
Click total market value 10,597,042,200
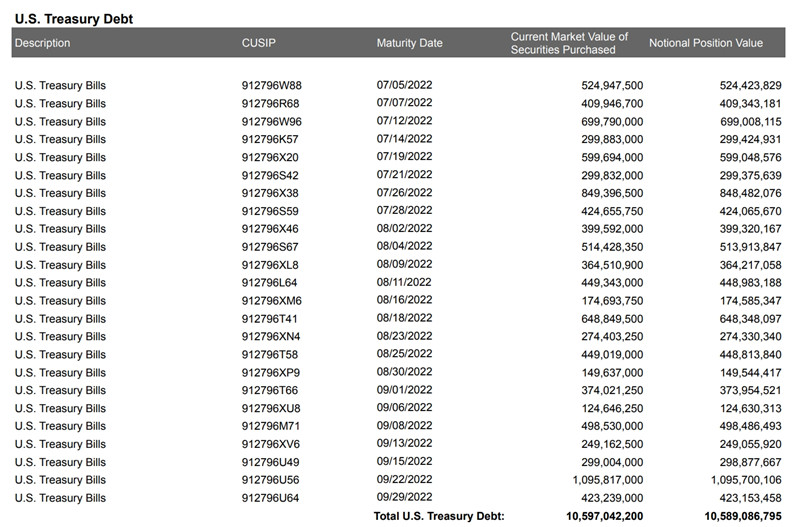(x=604, y=516)
